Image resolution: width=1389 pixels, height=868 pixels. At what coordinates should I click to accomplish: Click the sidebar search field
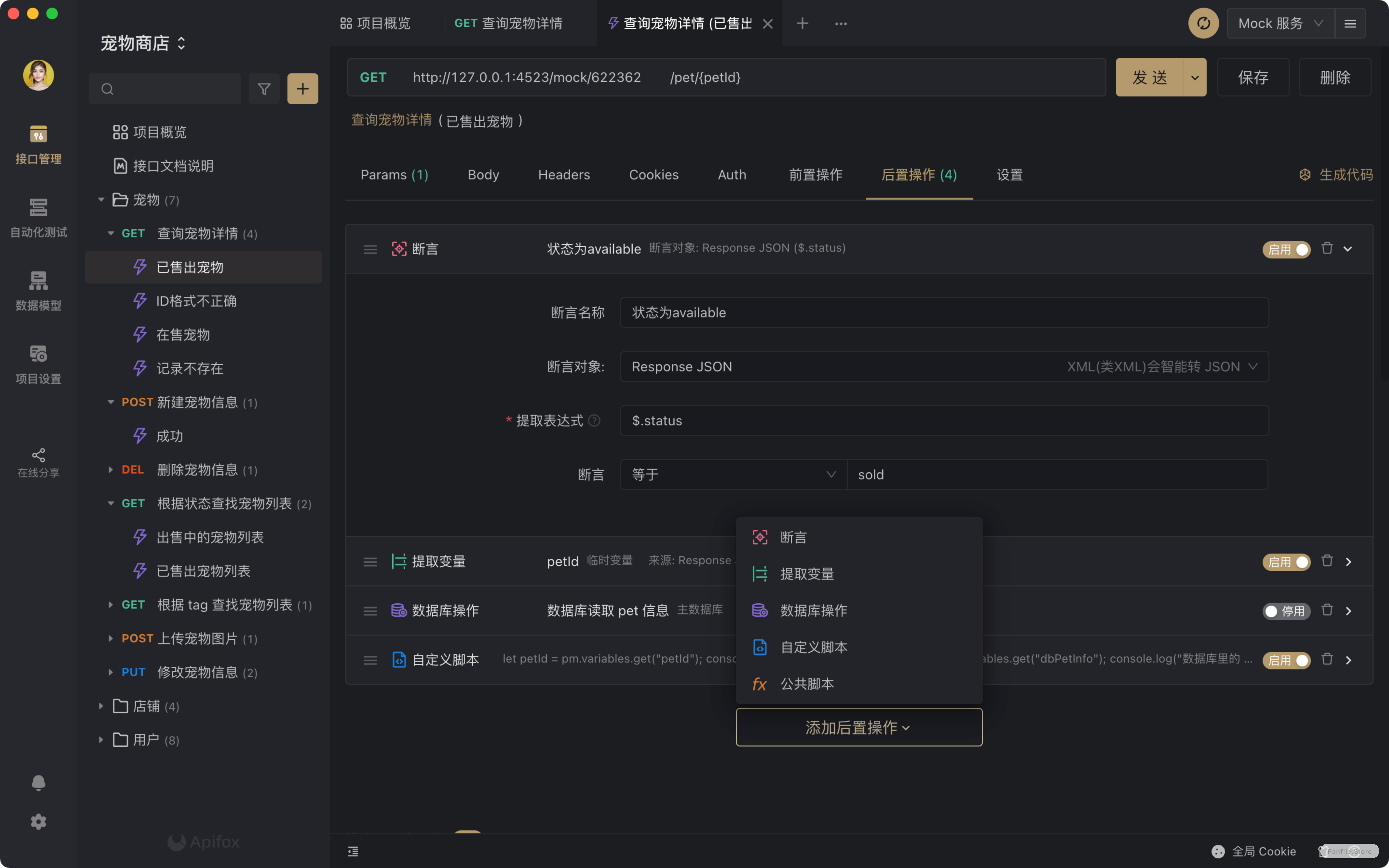[x=165, y=88]
